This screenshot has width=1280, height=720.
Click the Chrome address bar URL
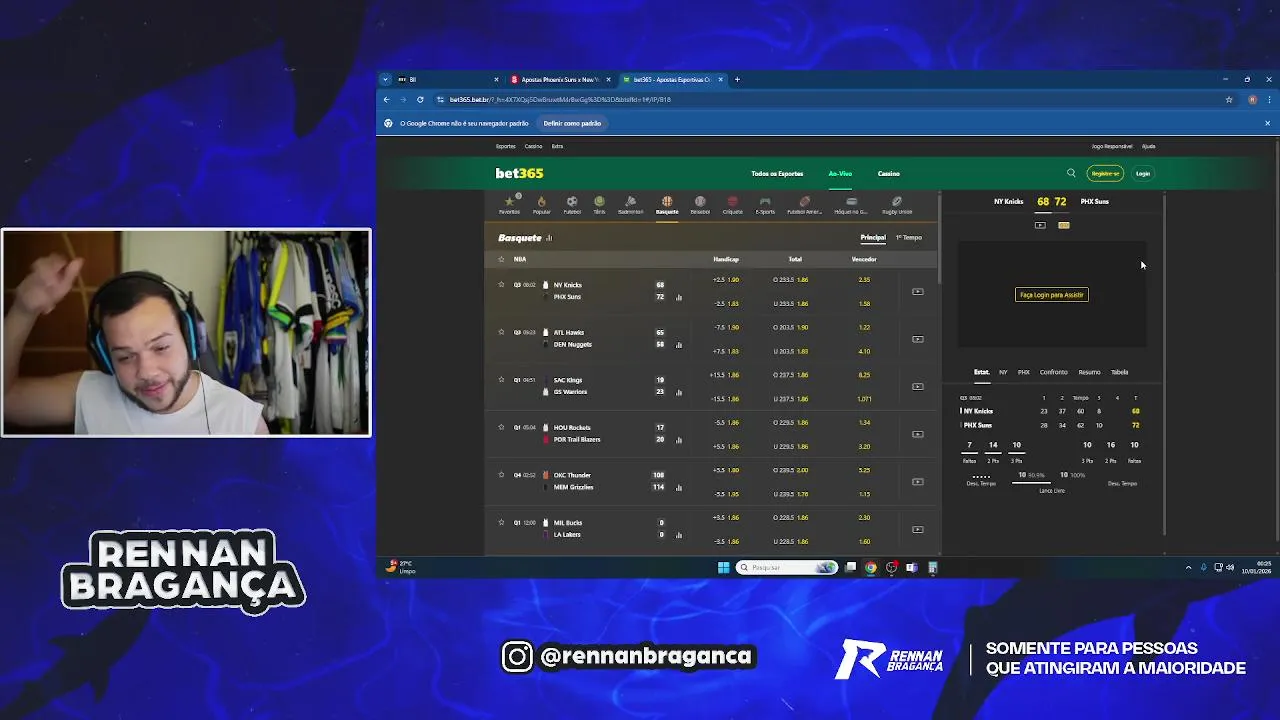tap(560, 99)
